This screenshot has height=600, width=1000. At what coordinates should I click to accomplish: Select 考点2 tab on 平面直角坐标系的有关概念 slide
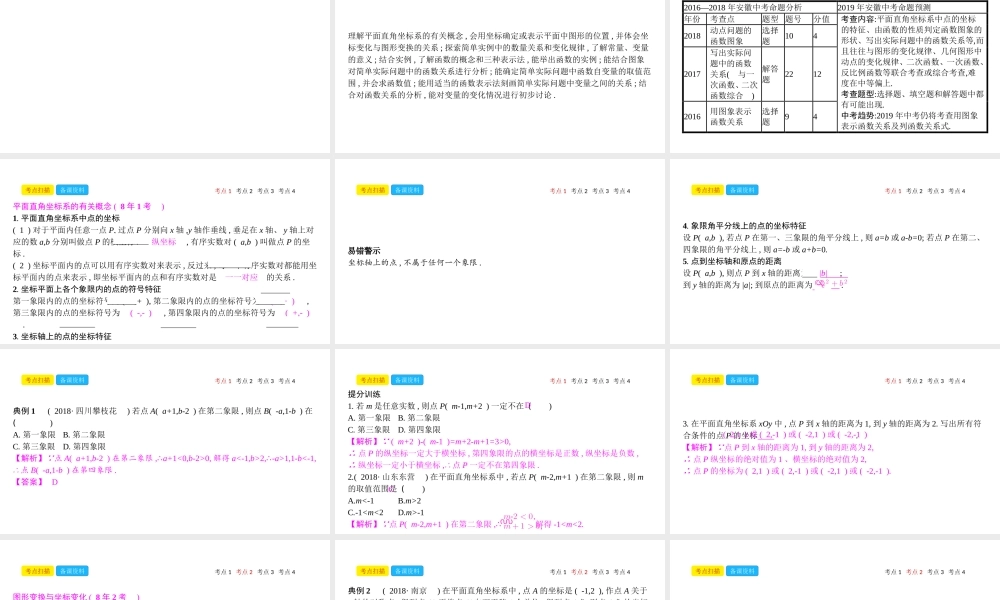click(244, 191)
